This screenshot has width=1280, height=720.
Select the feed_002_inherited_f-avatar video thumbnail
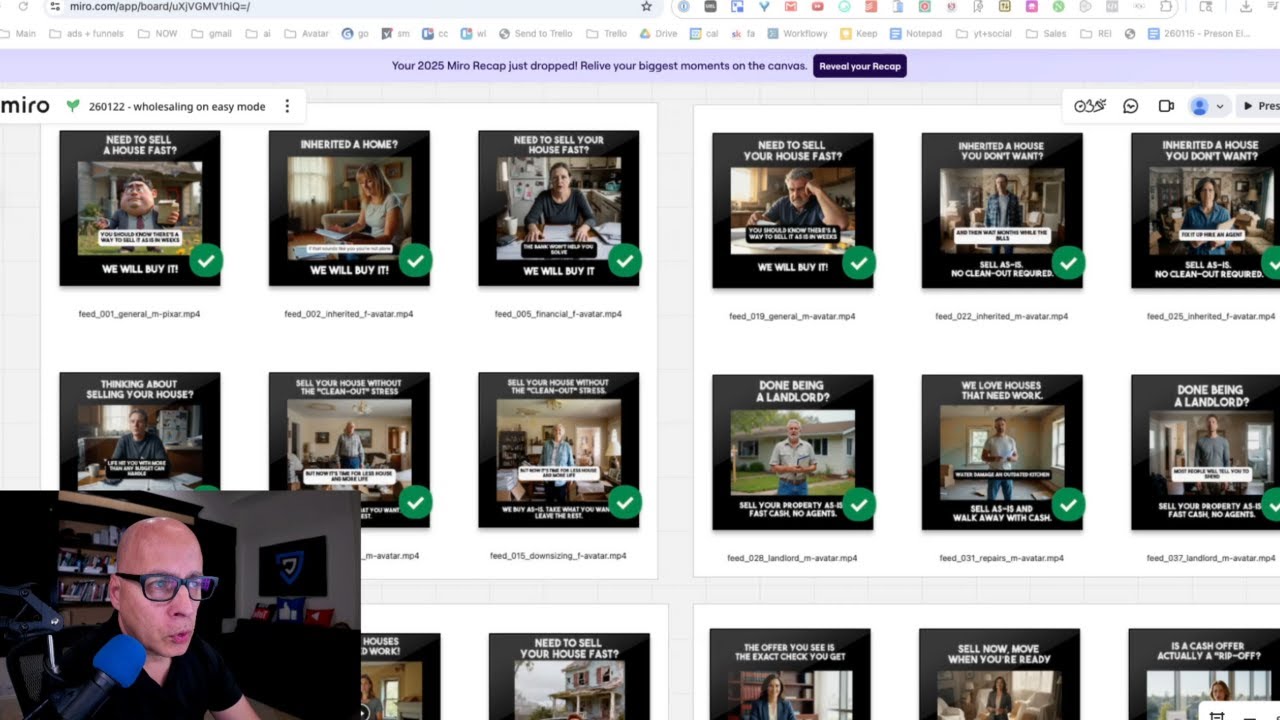pos(349,208)
